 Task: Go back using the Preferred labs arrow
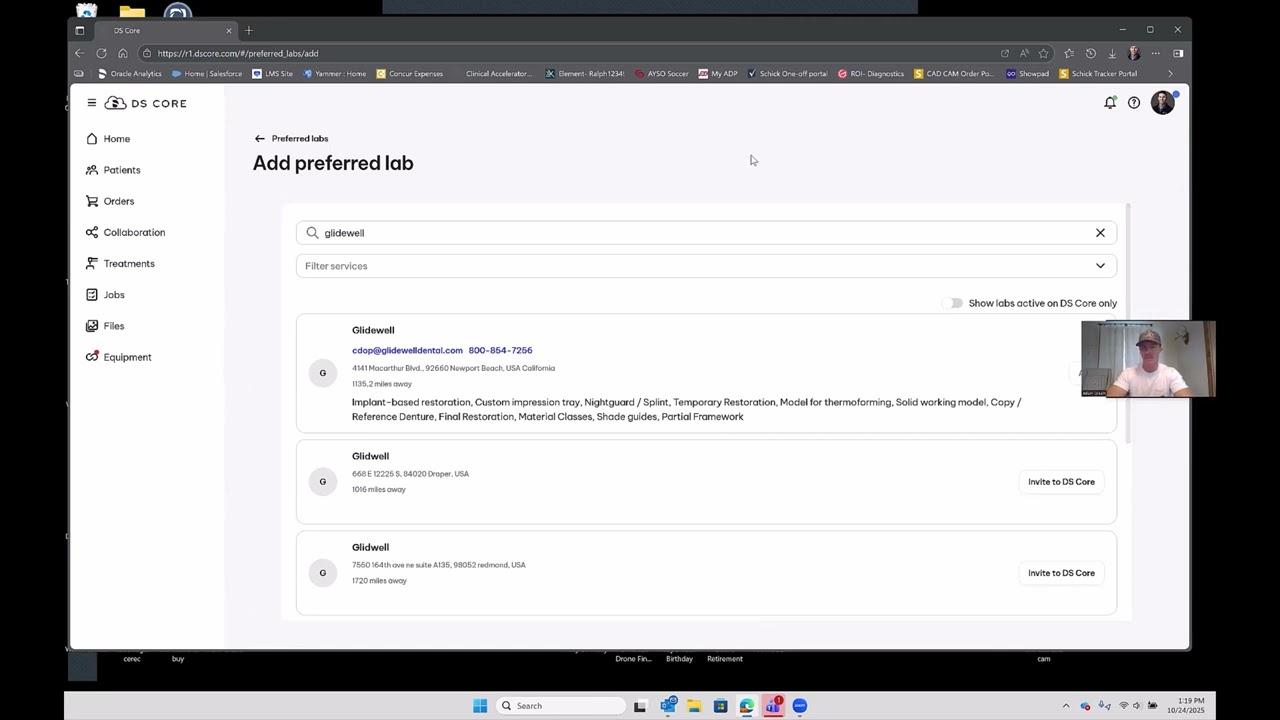(x=260, y=139)
